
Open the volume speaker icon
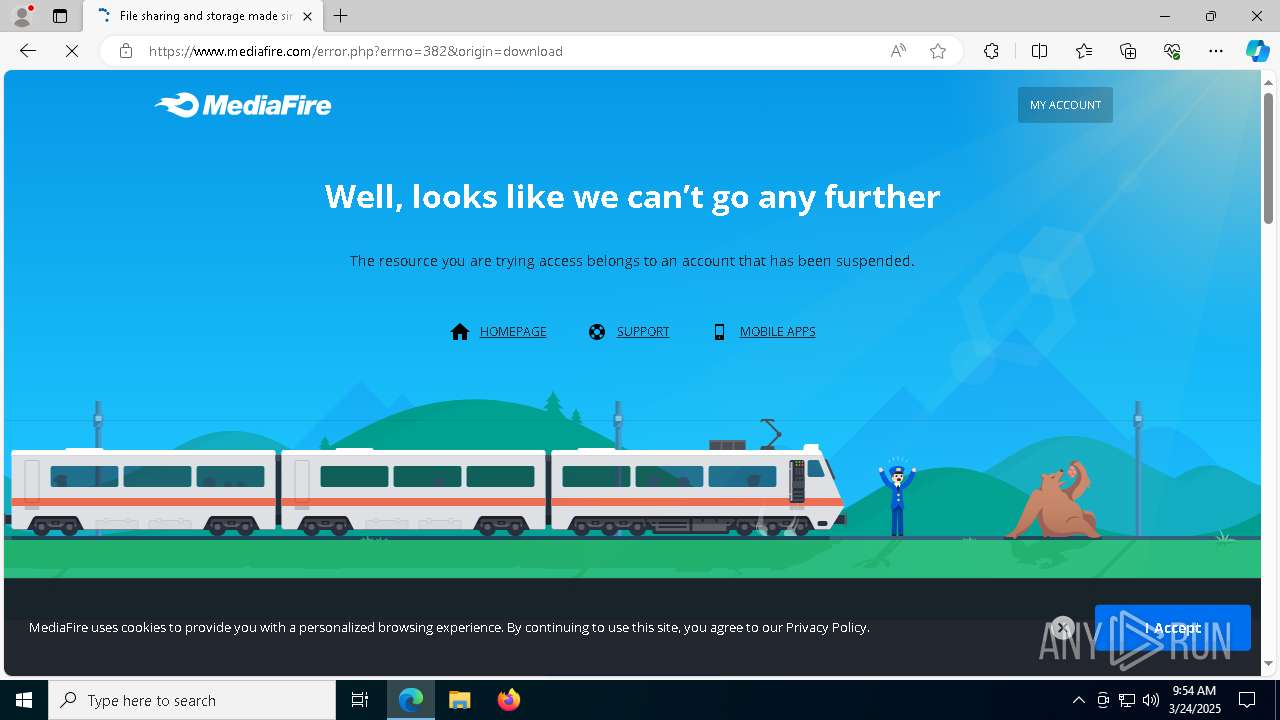(1151, 700)
